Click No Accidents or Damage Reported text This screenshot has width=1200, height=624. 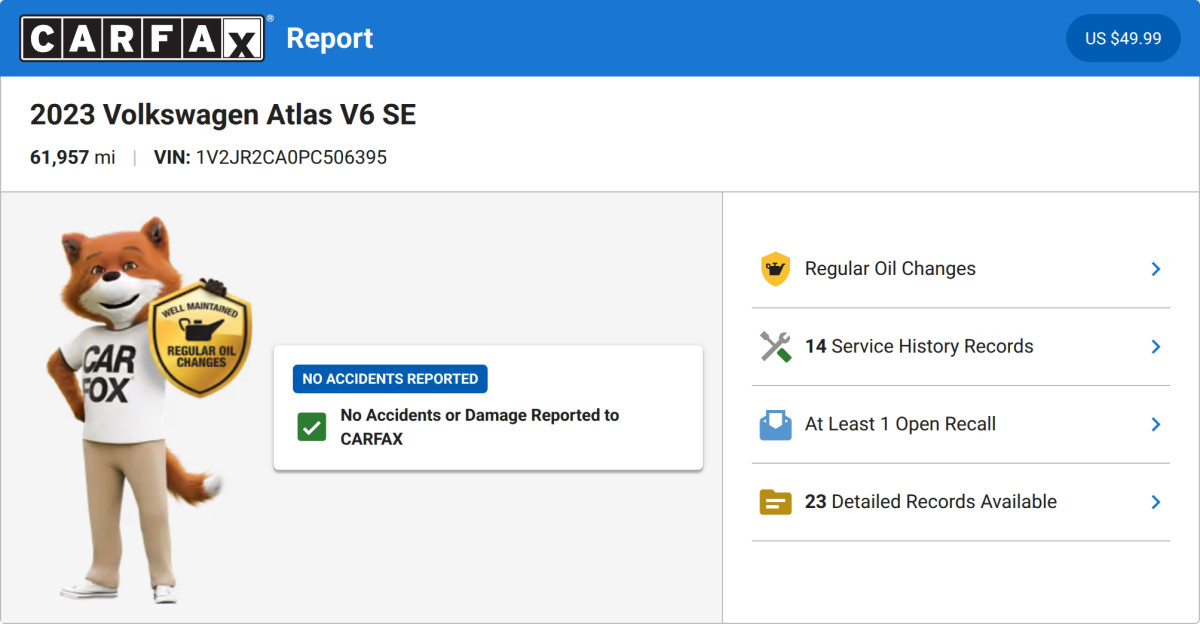click(x=480, y=427)
